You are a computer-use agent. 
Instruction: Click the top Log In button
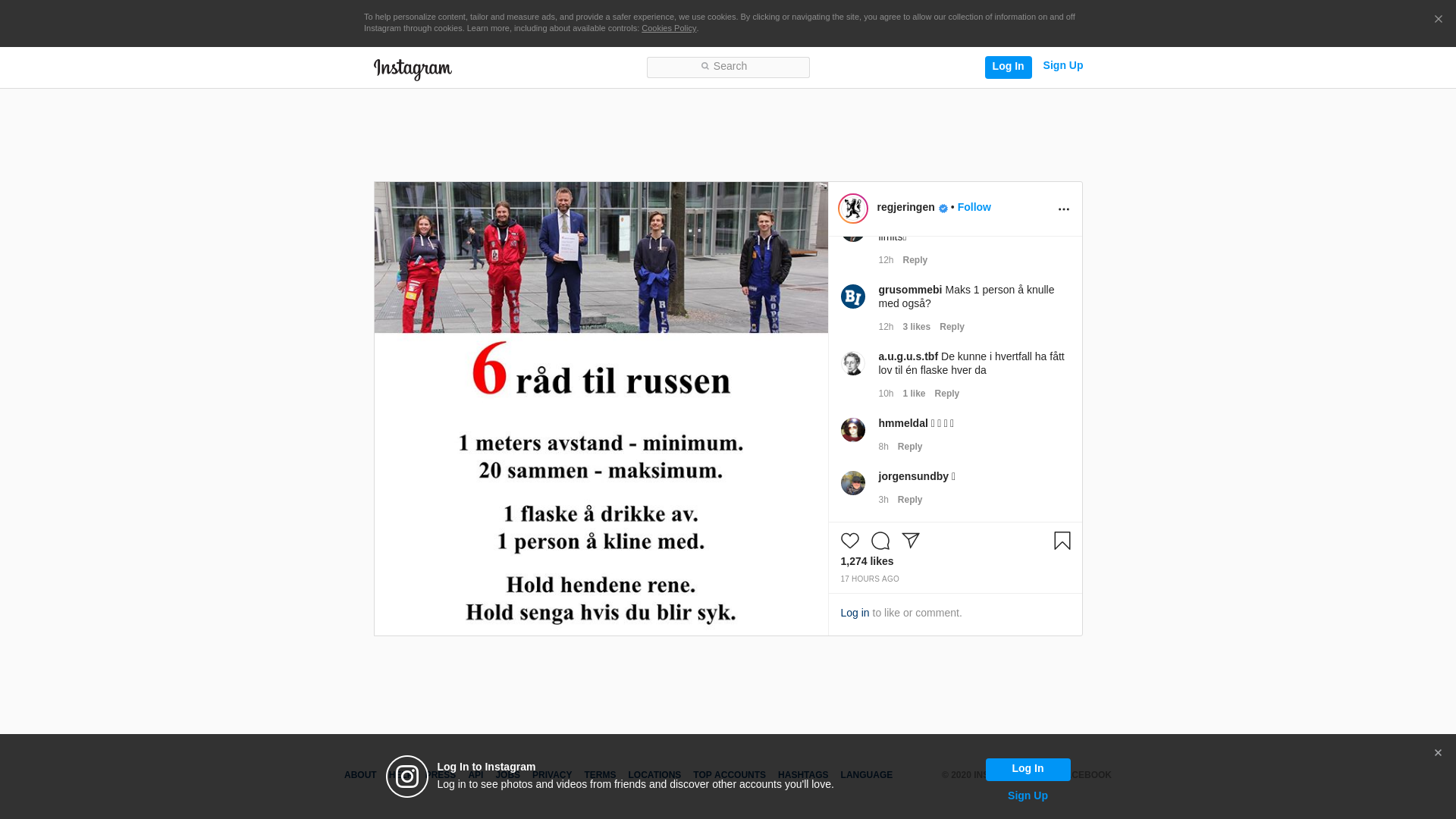(x=1008, y=67)
